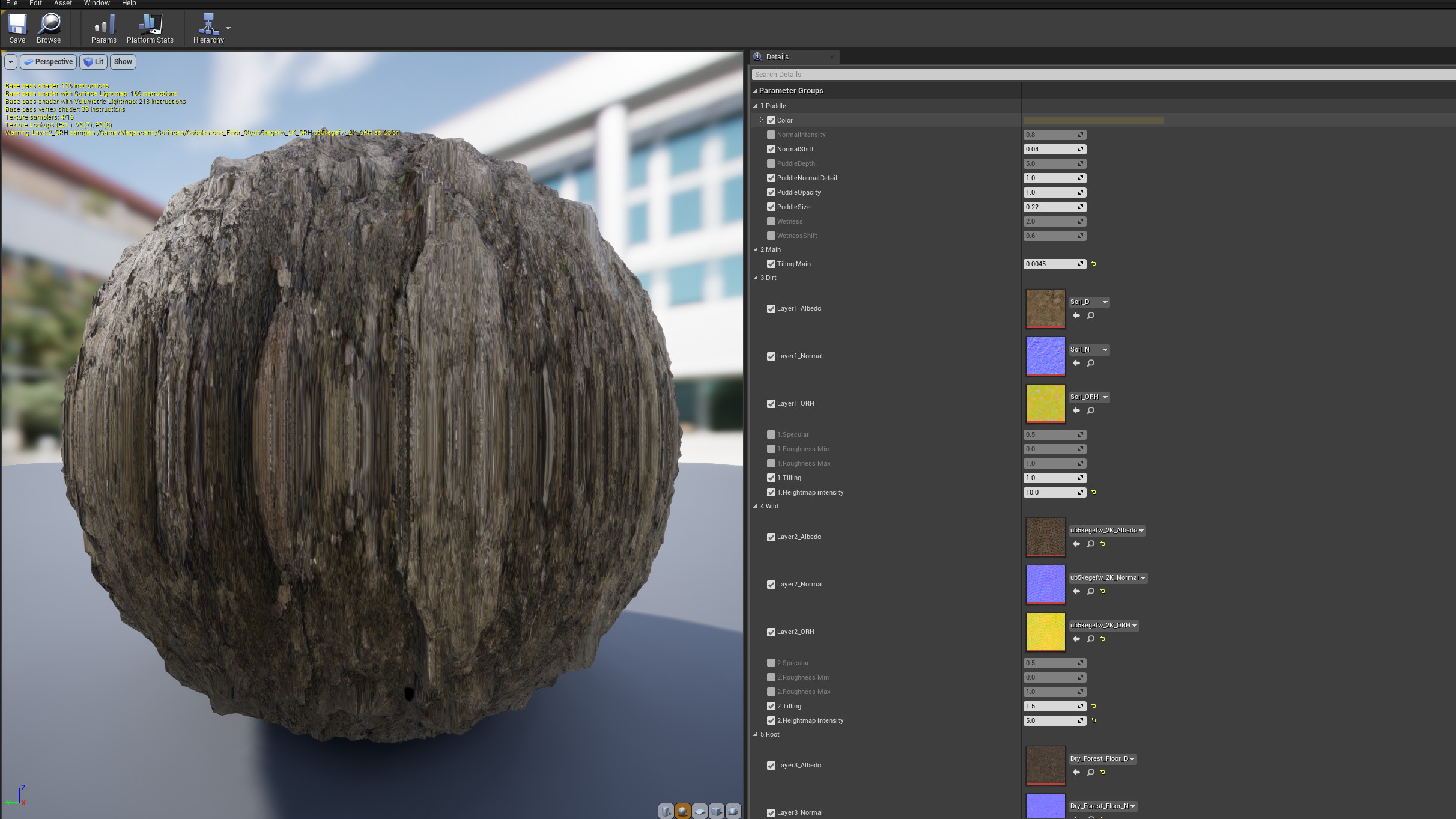
Task: Use selected asset arrow for ub5kegefw_2K_ORH
Action: (1076, 639)
